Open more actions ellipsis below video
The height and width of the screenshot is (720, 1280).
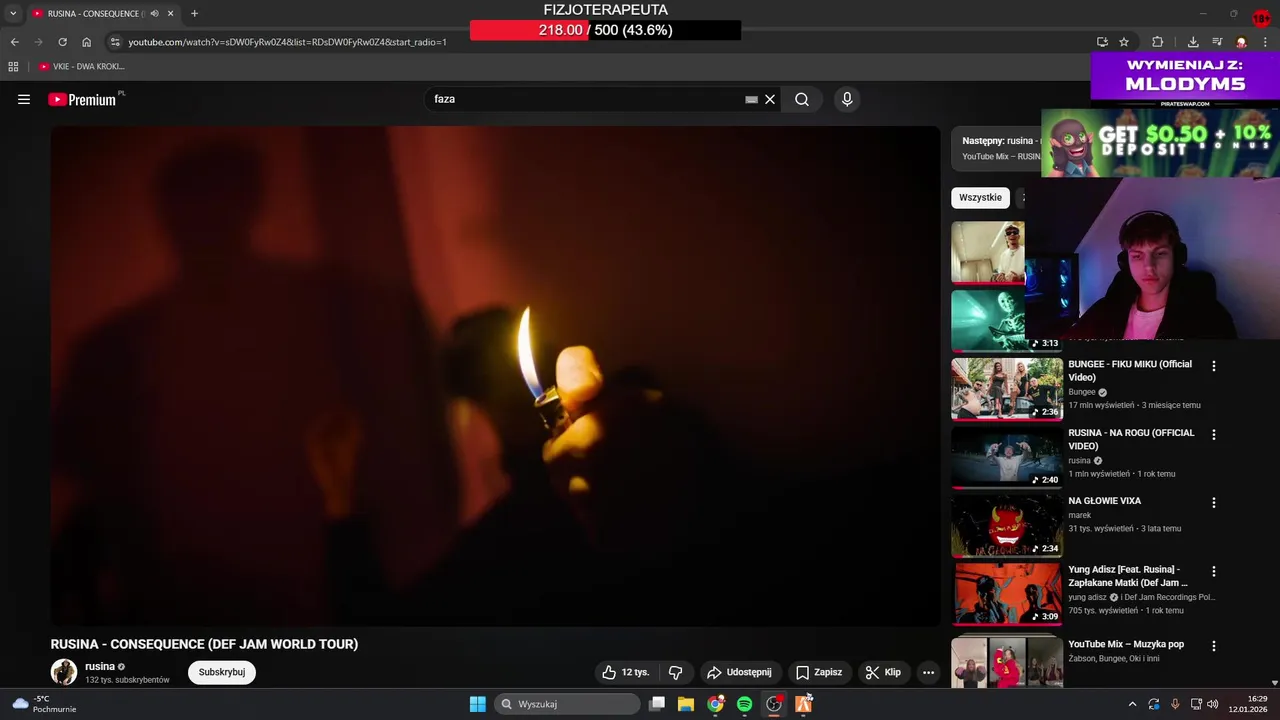(x=928, y=672)
